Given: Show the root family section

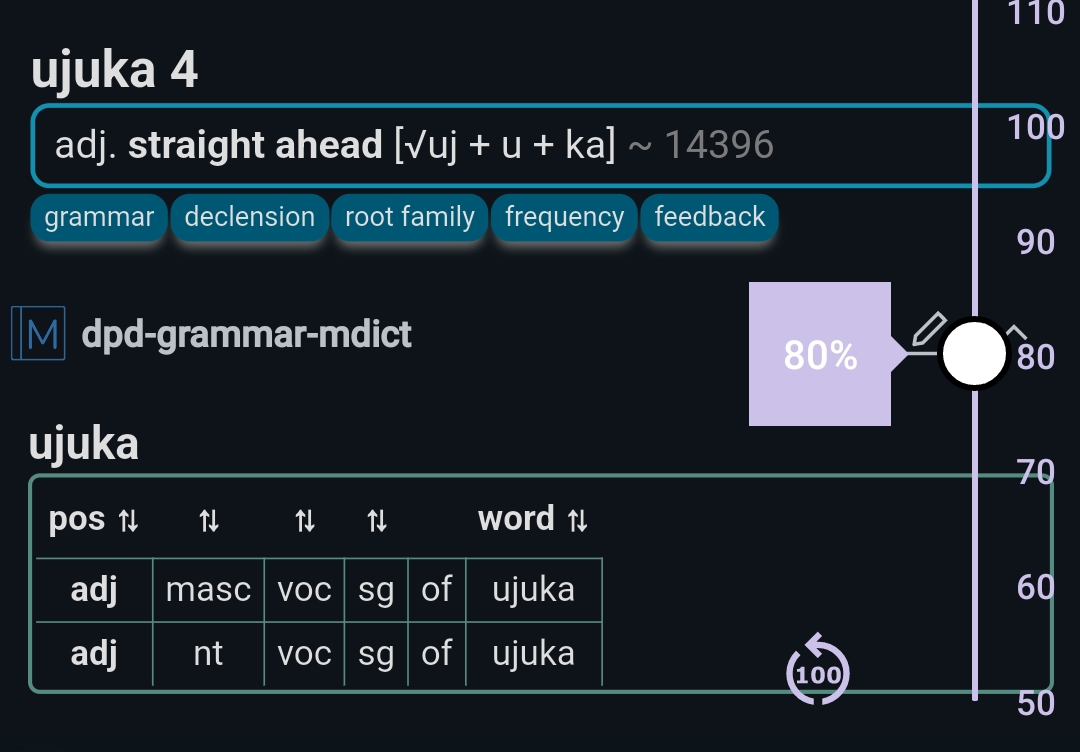Looking at the screenshot, I should click(x=409, y=217).
